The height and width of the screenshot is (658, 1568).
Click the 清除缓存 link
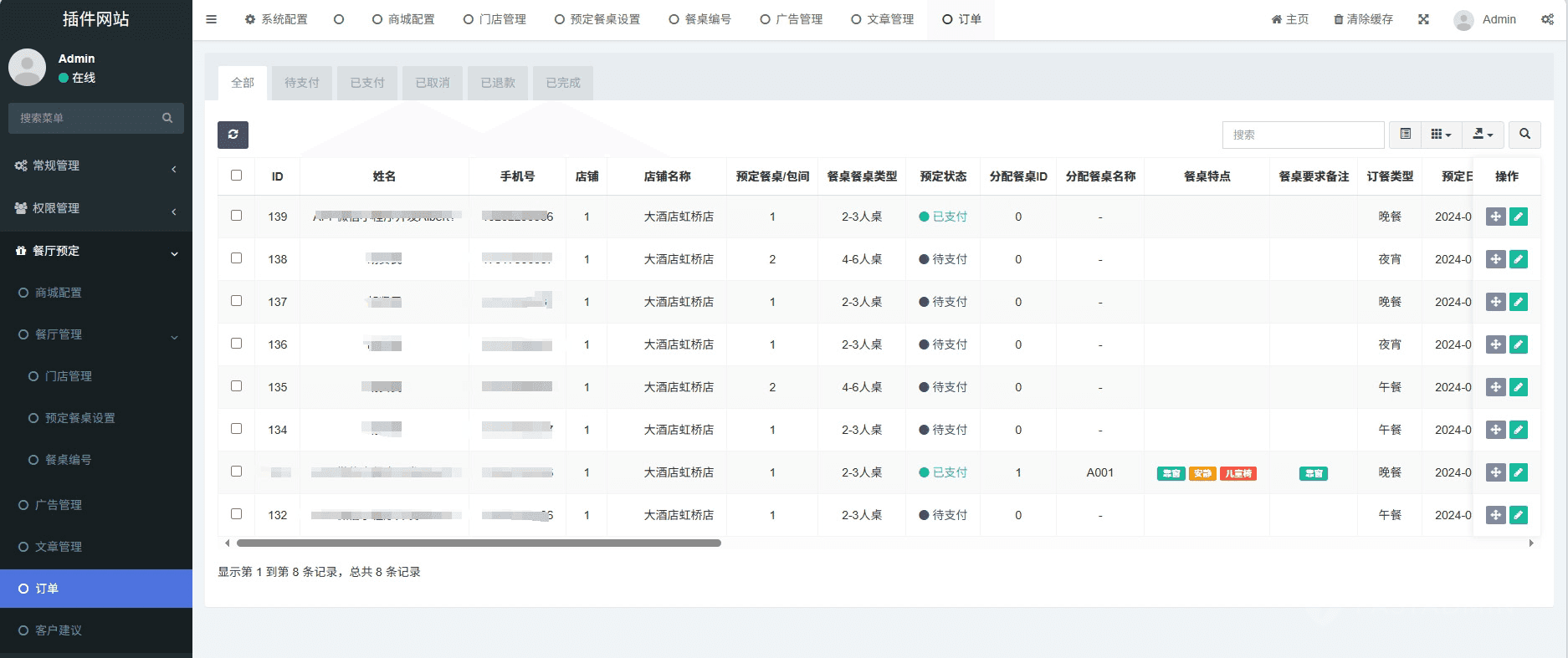pos(1363,19)
